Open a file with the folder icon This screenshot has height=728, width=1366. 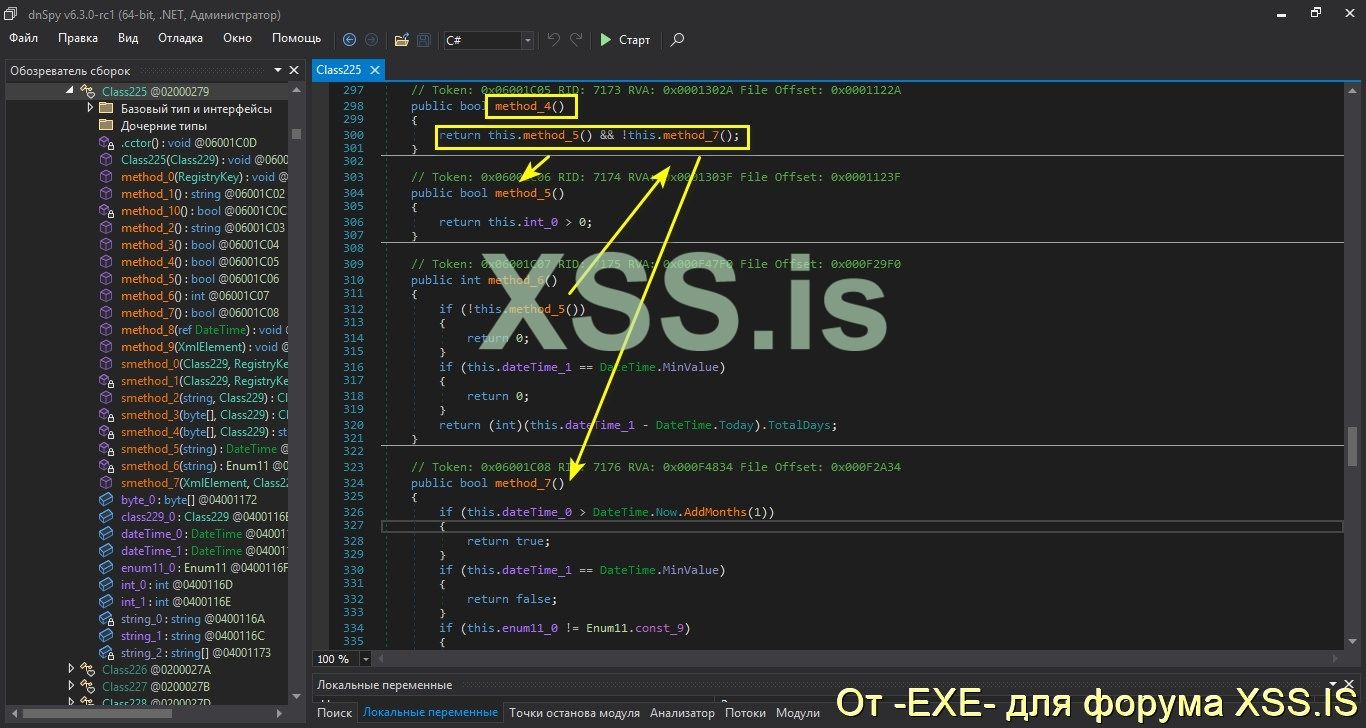tap(401, 40)
